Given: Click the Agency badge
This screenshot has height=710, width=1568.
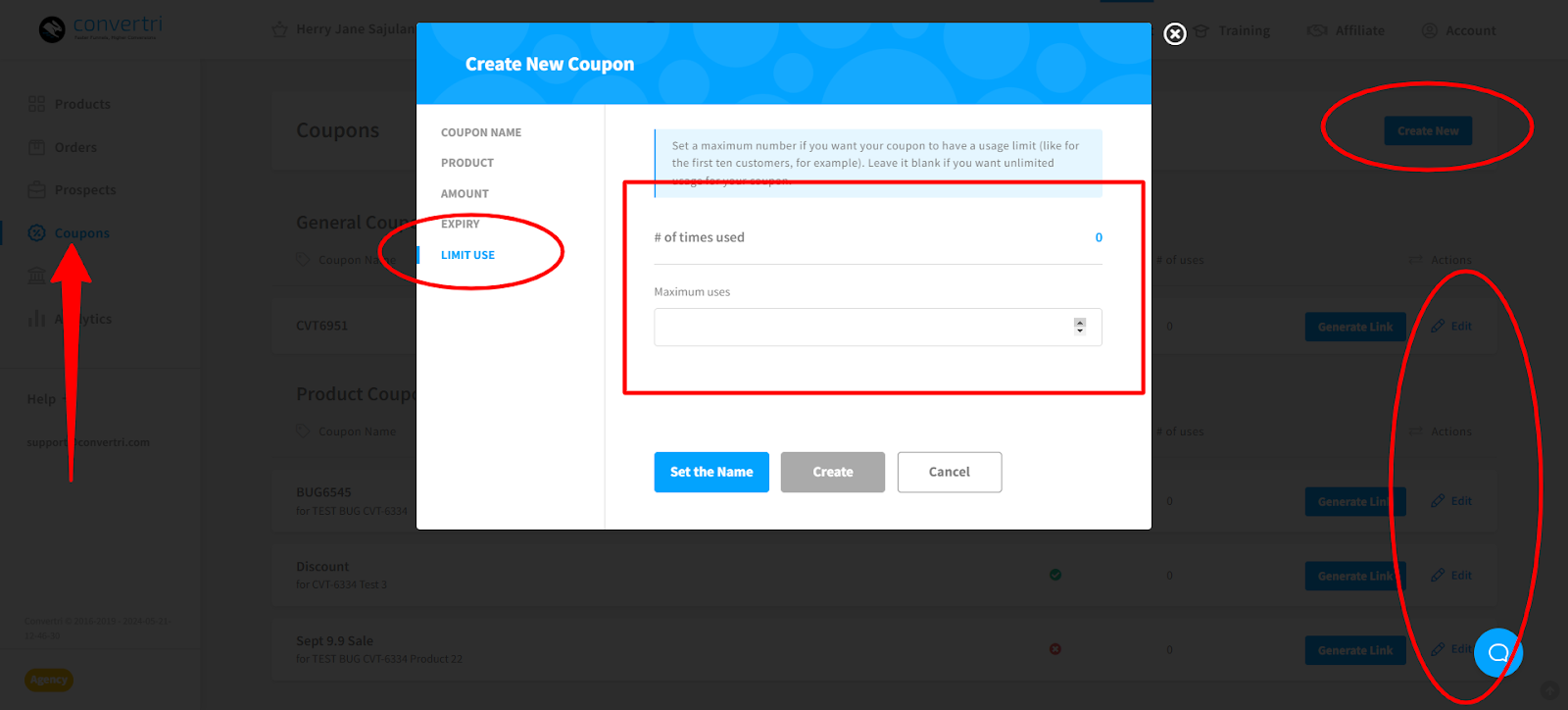Looking at the screenshot, I should (x=48, y=680).
